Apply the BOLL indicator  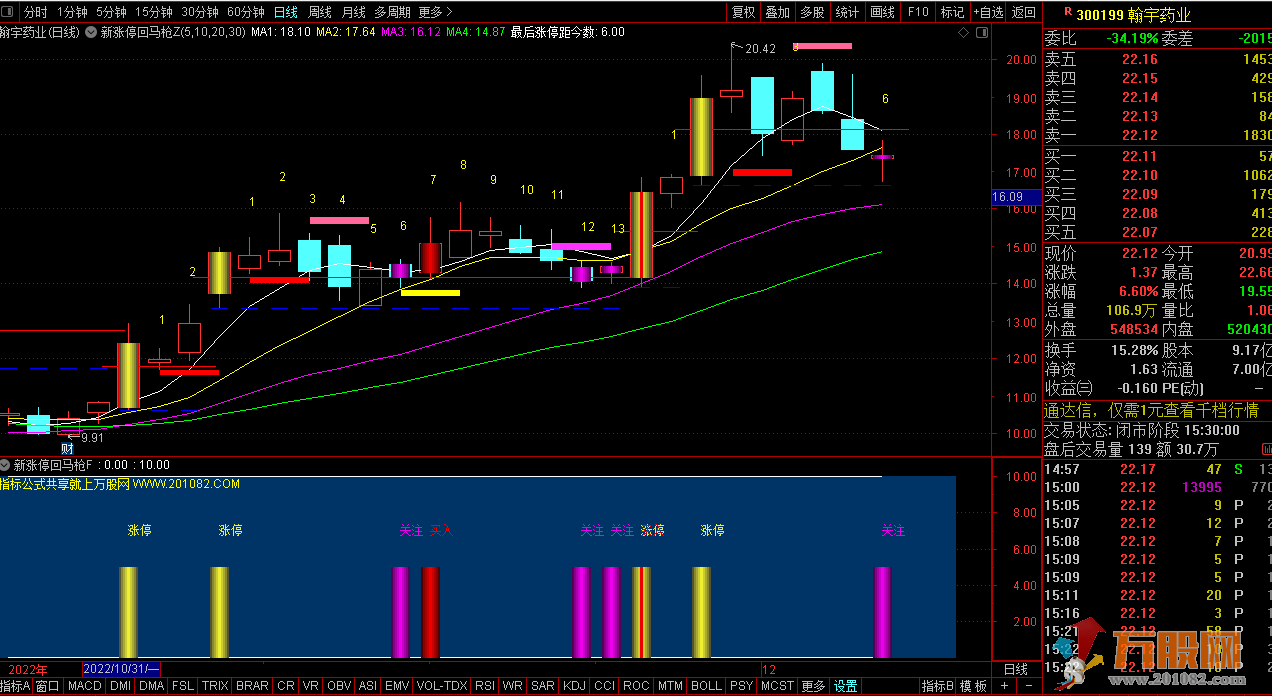(706, 686)
